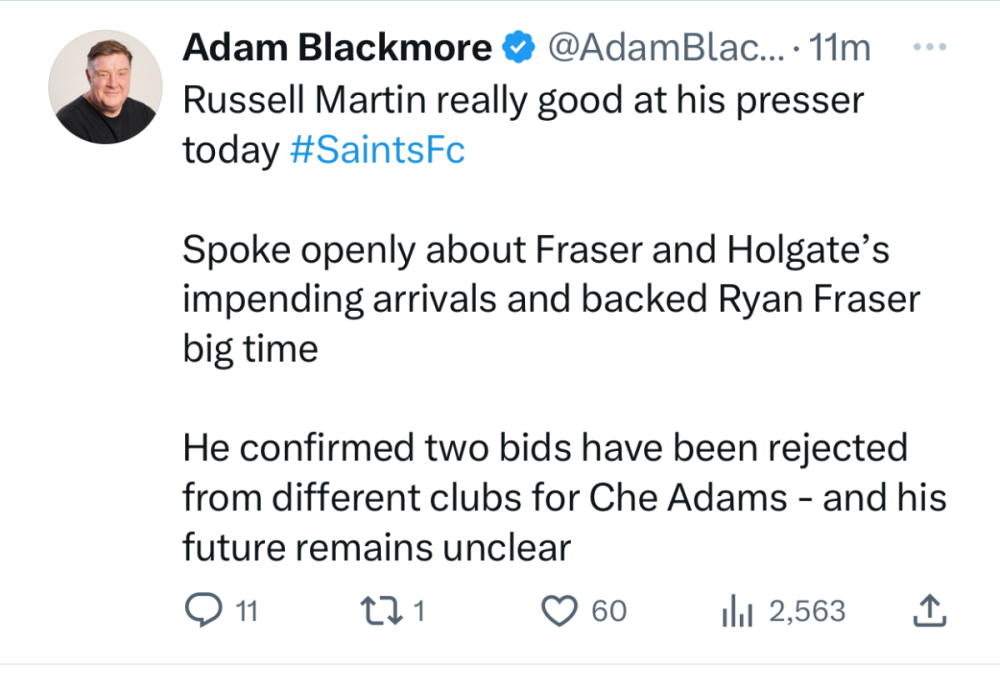1000x687 pixels.
Task: Open Adam Blackmore's profile picture
Action: click(105, 85)
